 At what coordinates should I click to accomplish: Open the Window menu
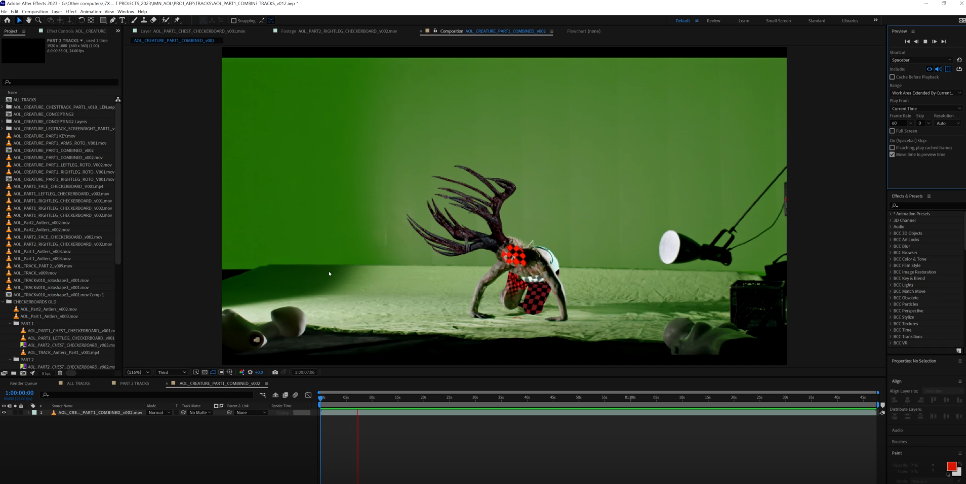pyautogui.click(x=126, y=12)
